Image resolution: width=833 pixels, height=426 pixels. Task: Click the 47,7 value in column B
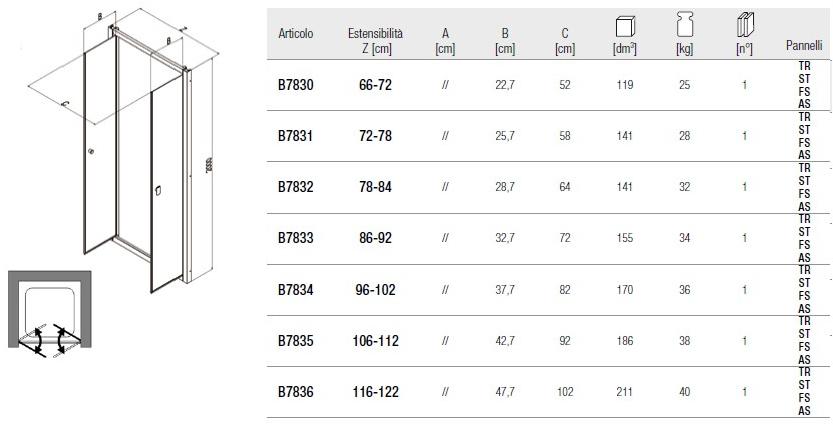tap(505, 393)
